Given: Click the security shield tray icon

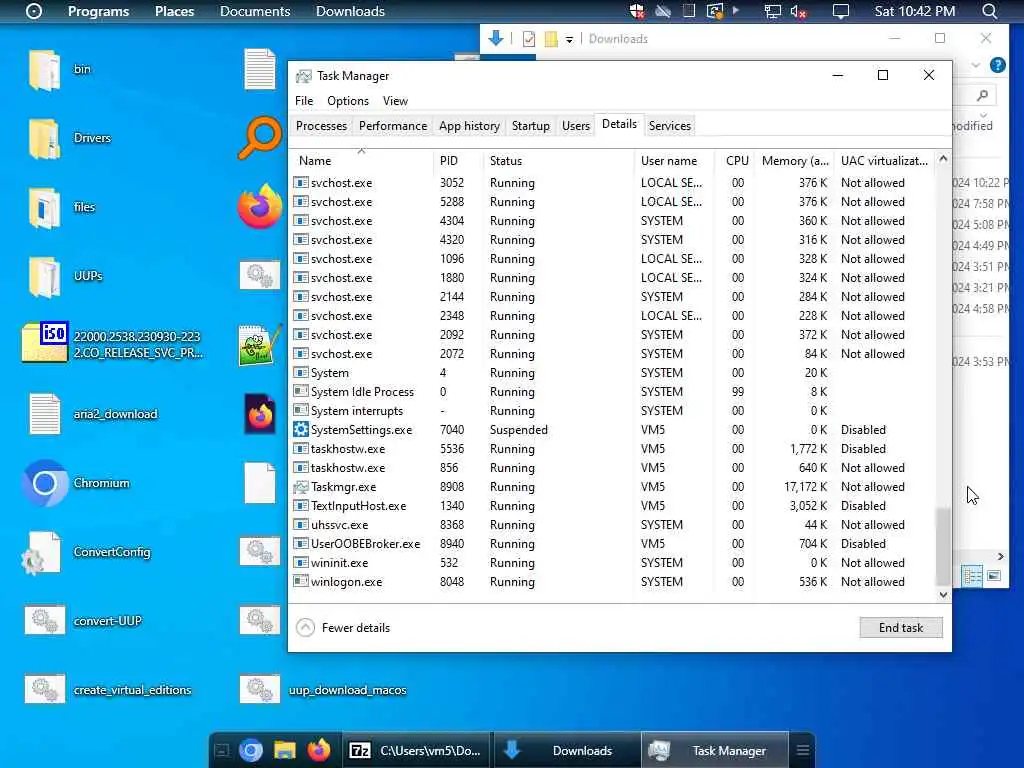Looking at the screenshot, I should (x=637, y=11).
